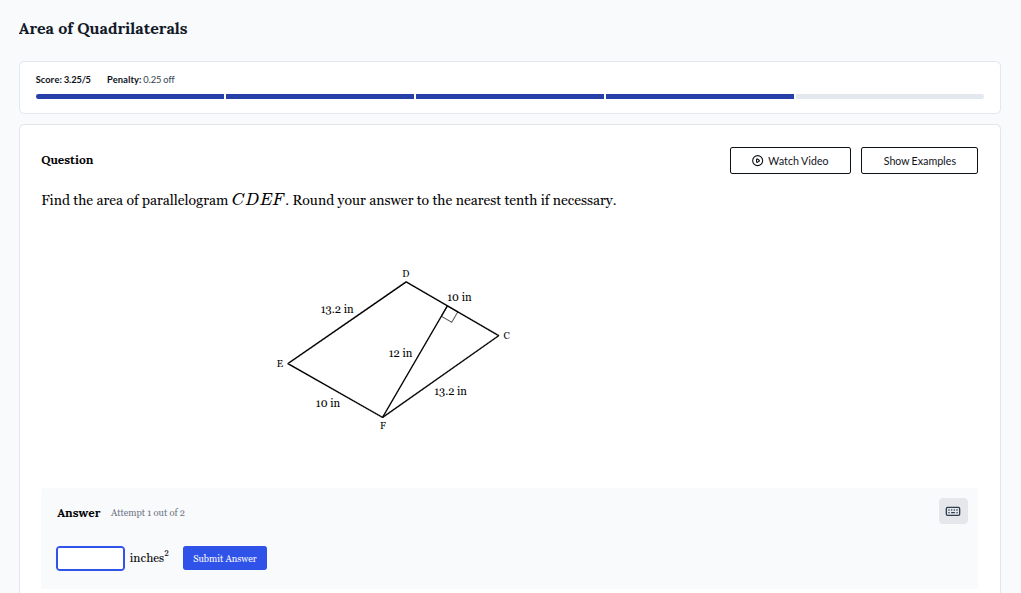Click the 12 in diagonal label

[x=402, y=352]
